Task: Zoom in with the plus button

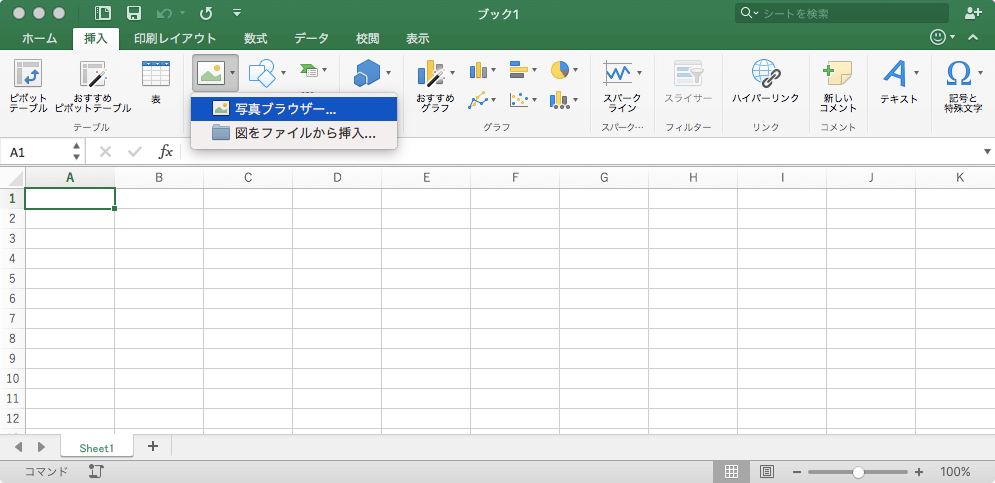Action: (919, 472)
